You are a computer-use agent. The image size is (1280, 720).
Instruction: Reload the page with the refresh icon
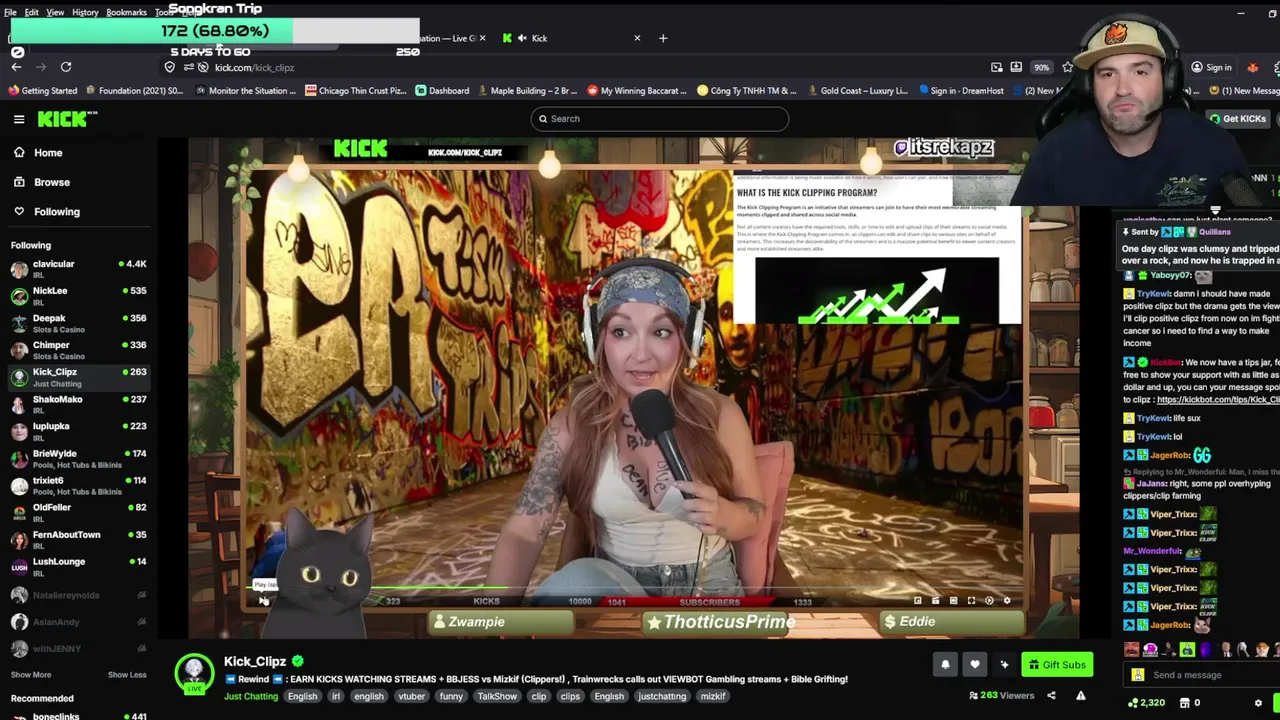coord(66,67)
